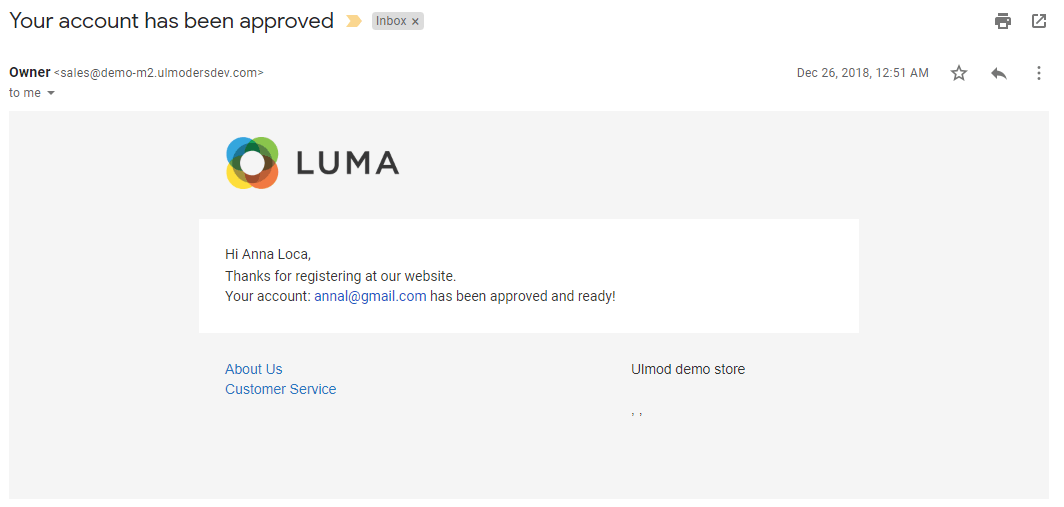1064x507 pixels.
Task: Click the Dec 26, 2018 timestamp
Action: click(x=862, y=73)
